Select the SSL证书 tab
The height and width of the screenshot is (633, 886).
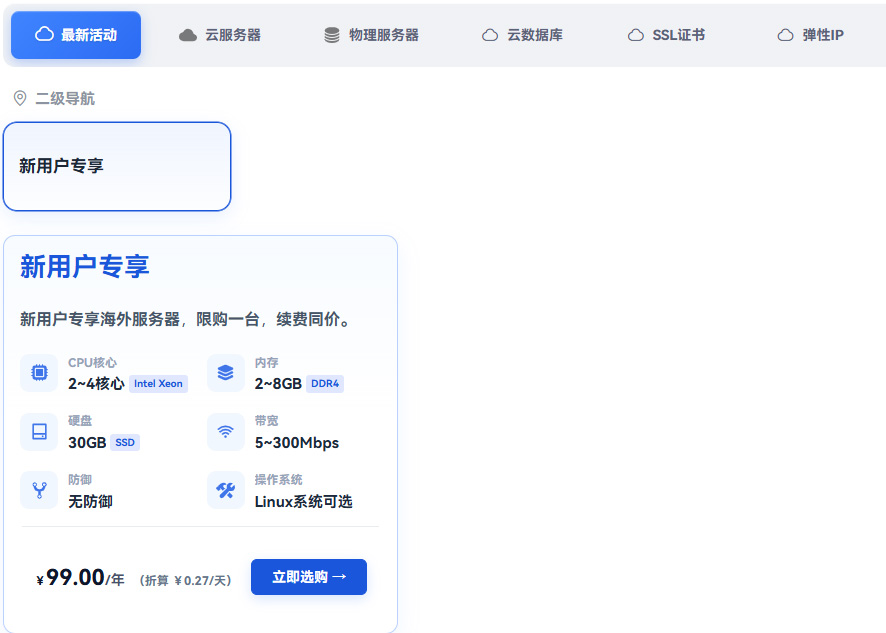[x=666, y=35]
